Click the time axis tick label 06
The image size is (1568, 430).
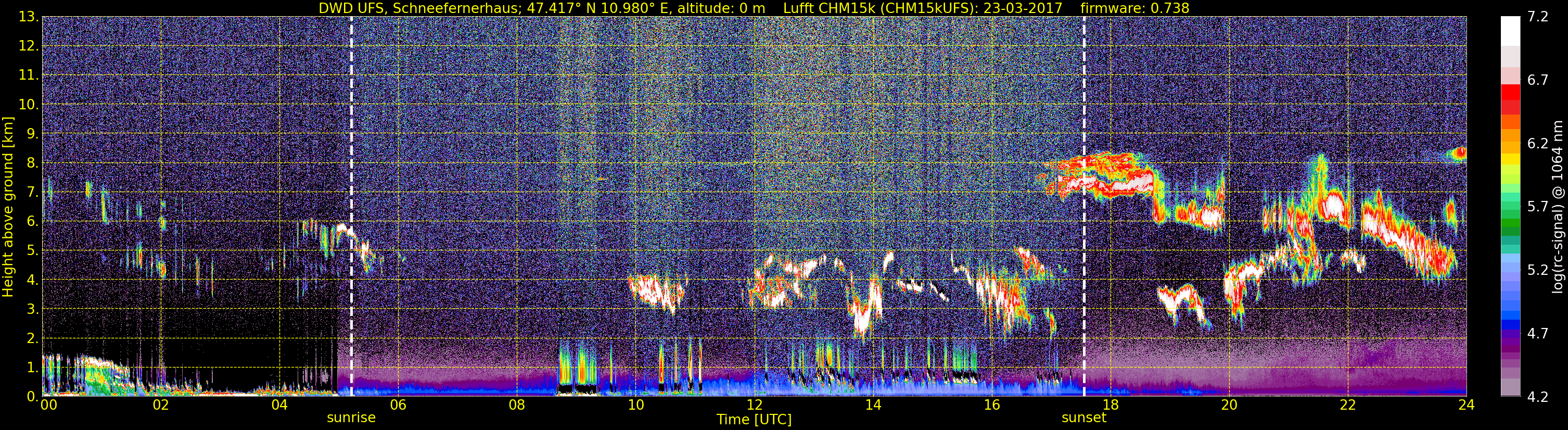pyautogui.click(x=398, y=405)
